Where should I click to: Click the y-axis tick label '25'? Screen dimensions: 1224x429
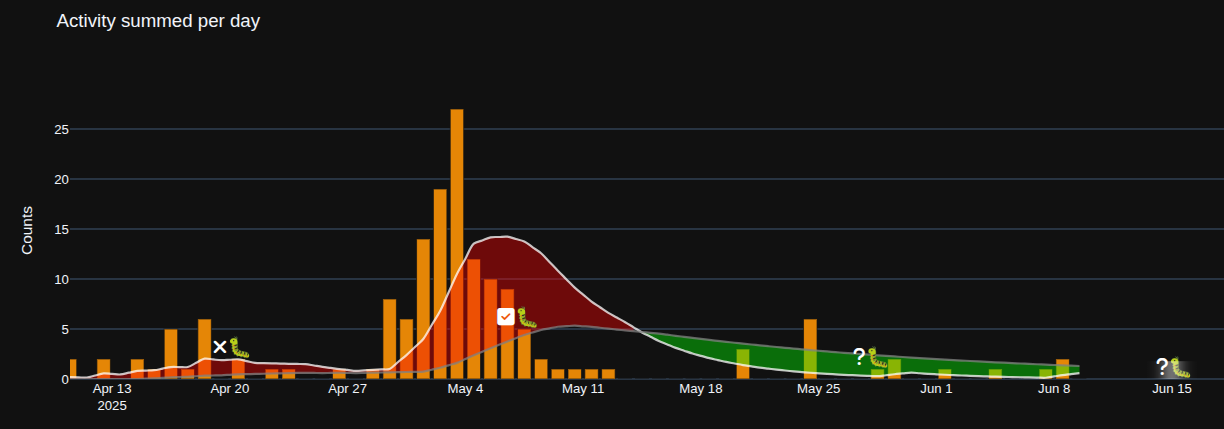click(x=61, y=130)
